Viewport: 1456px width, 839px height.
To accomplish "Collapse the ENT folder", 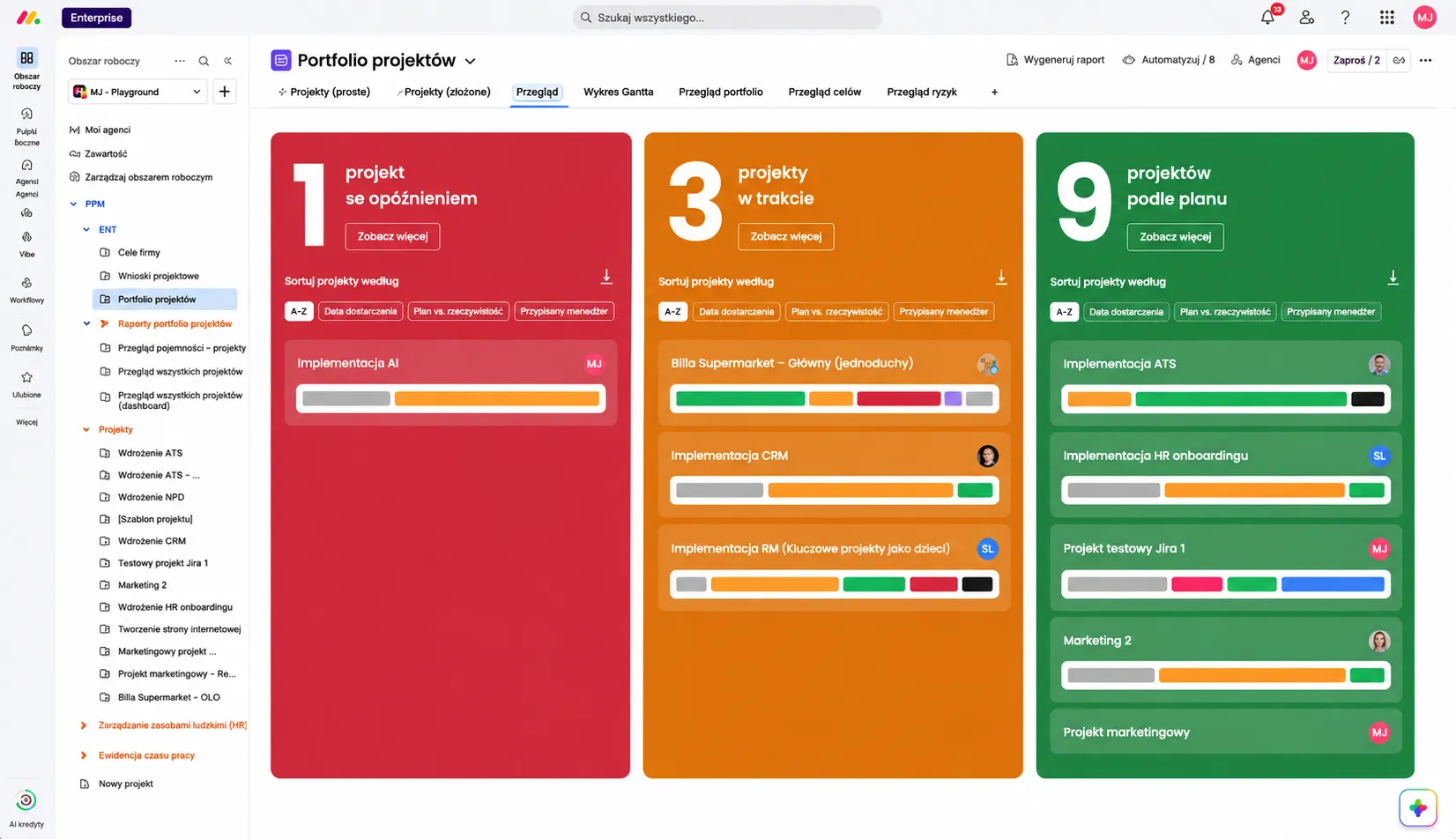I will pos(86,229).
